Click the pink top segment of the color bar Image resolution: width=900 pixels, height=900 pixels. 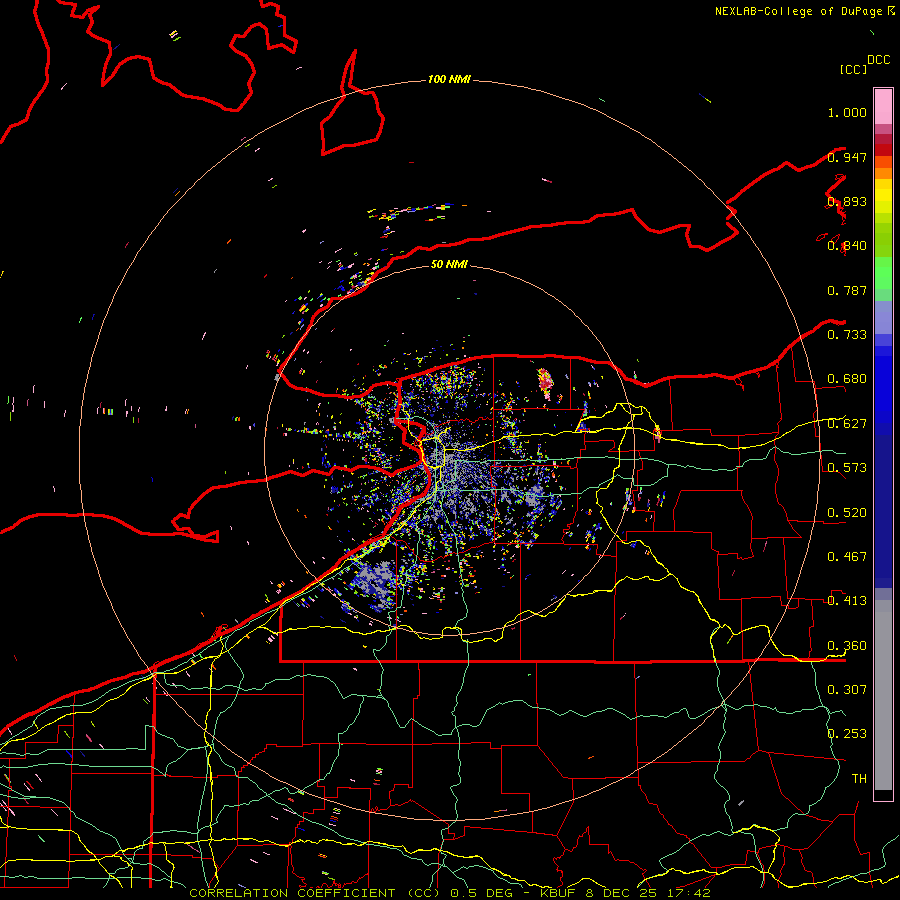883,106
